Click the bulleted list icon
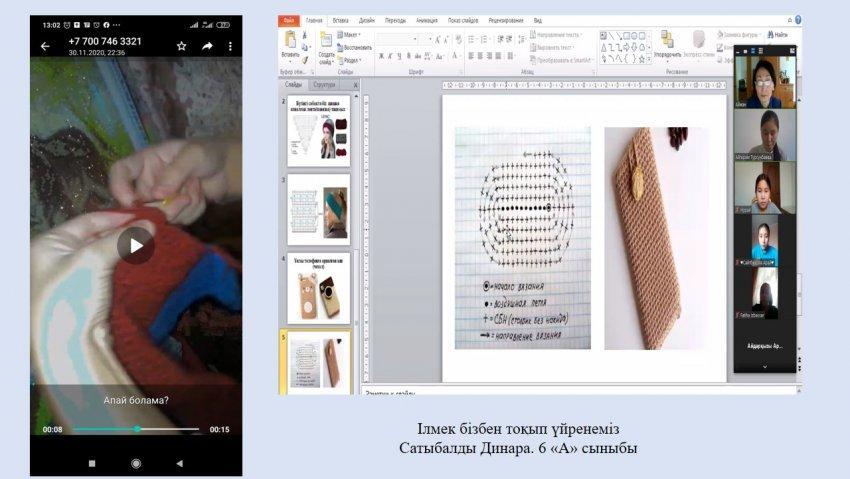Screen dimensions: 850x479 point(471,39)
